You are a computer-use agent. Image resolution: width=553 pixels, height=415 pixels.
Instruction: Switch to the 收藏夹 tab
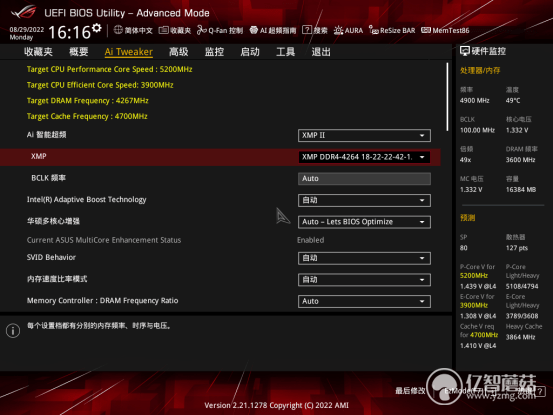tap(38, 52)
